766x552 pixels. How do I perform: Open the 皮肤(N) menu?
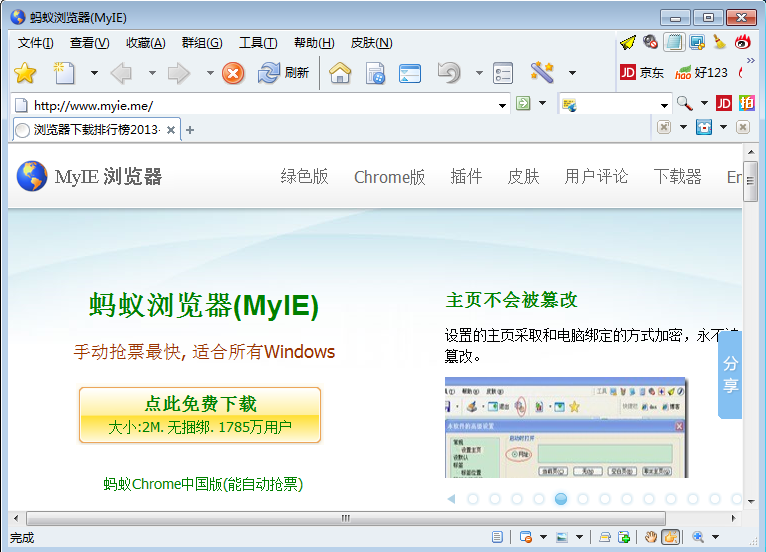pyautogui.click(x=371, y=43)
